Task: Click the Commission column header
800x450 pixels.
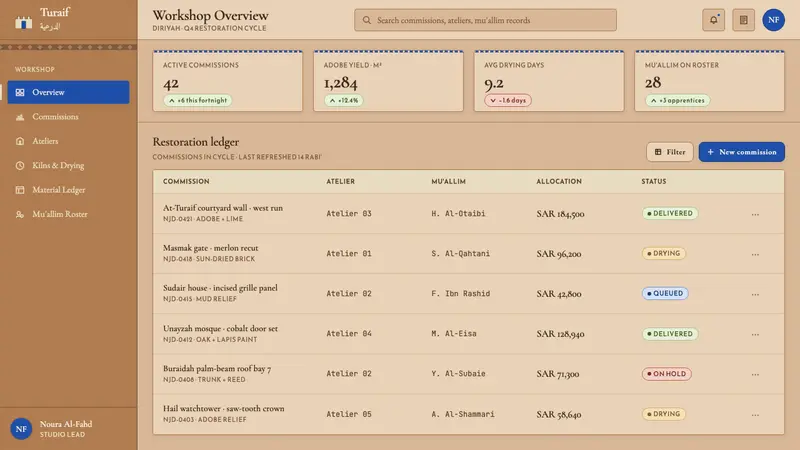Action: (x=186, y=181)
